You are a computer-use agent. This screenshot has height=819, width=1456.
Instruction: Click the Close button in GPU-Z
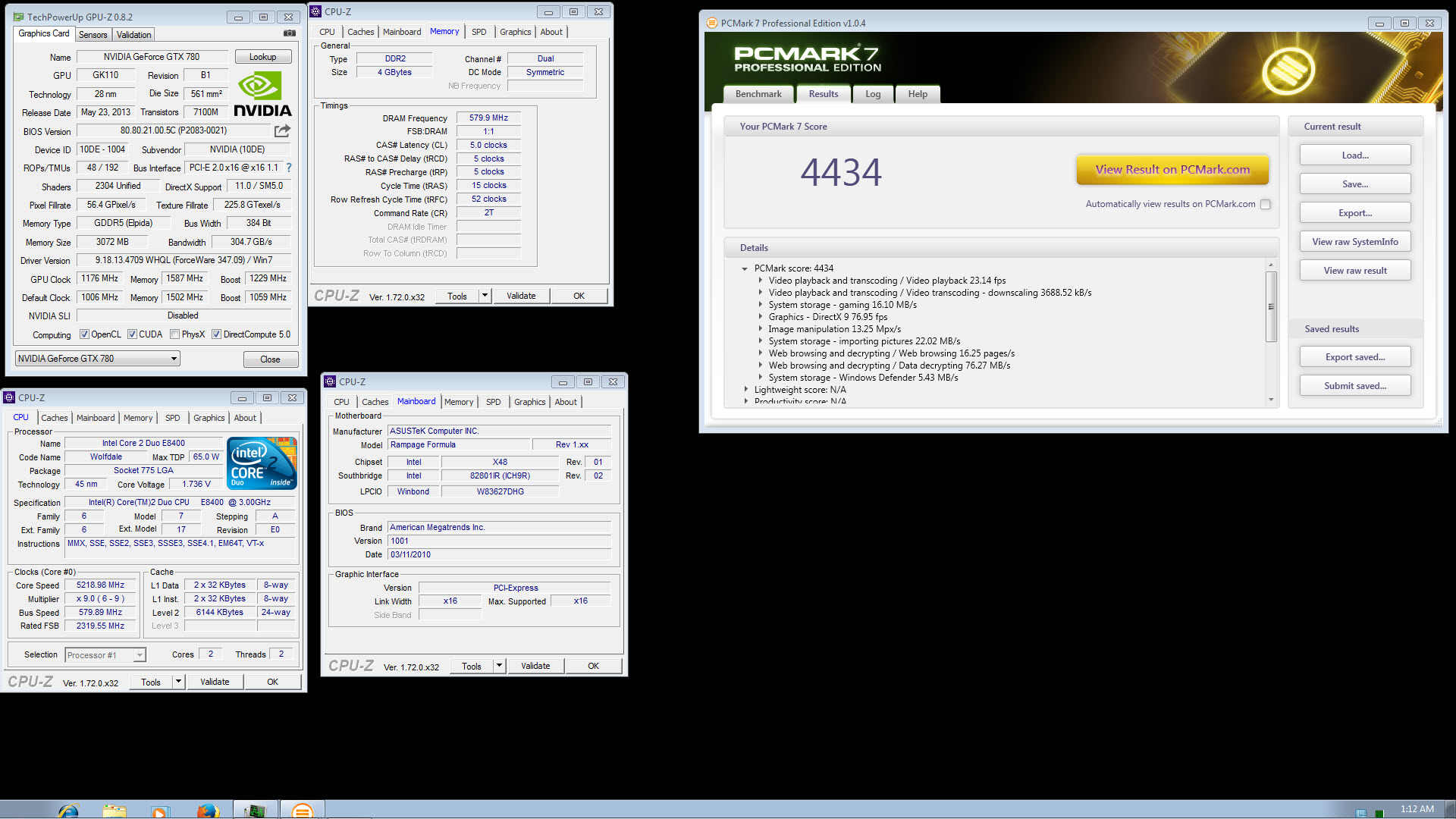pyautogui.click(x=271, y=359)
